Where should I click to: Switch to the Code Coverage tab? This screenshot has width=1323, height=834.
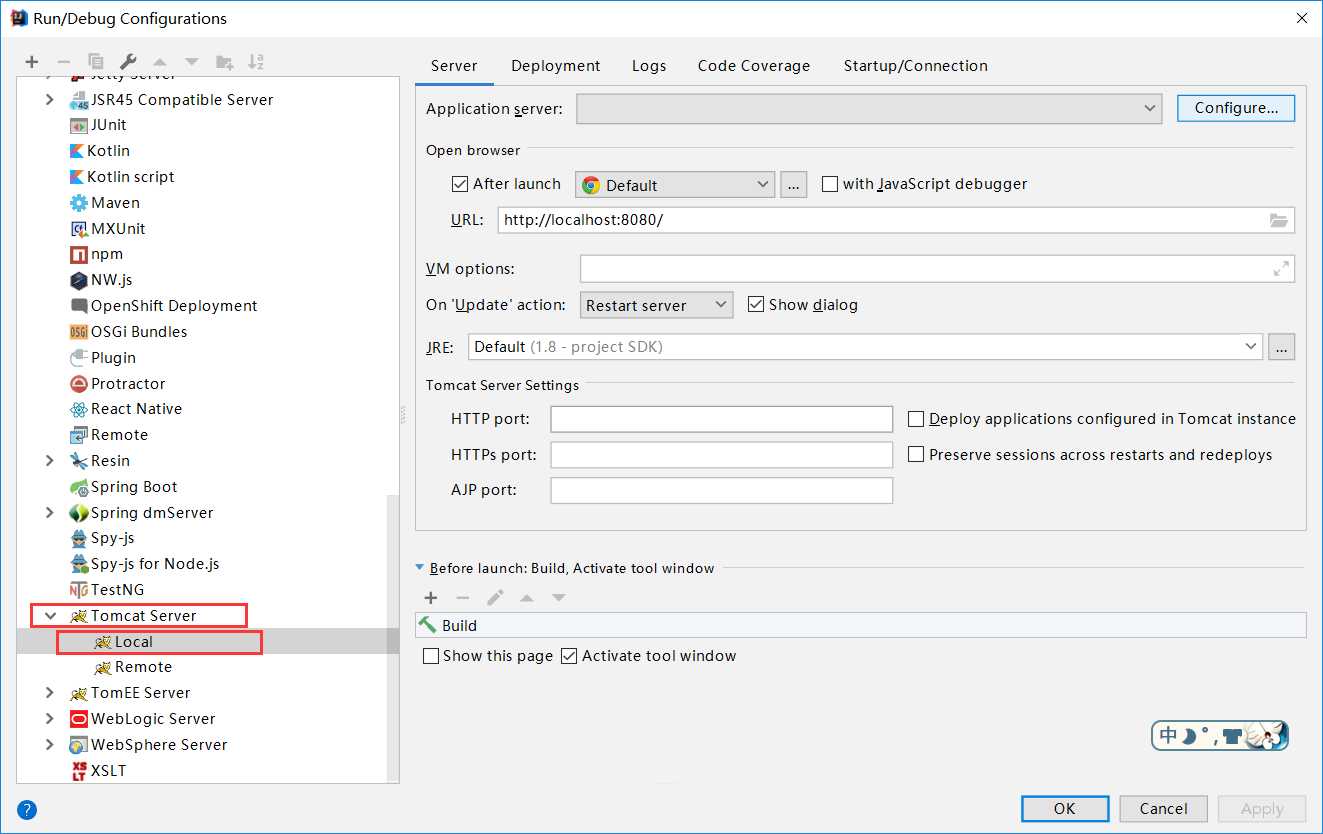tap(754, 66)
